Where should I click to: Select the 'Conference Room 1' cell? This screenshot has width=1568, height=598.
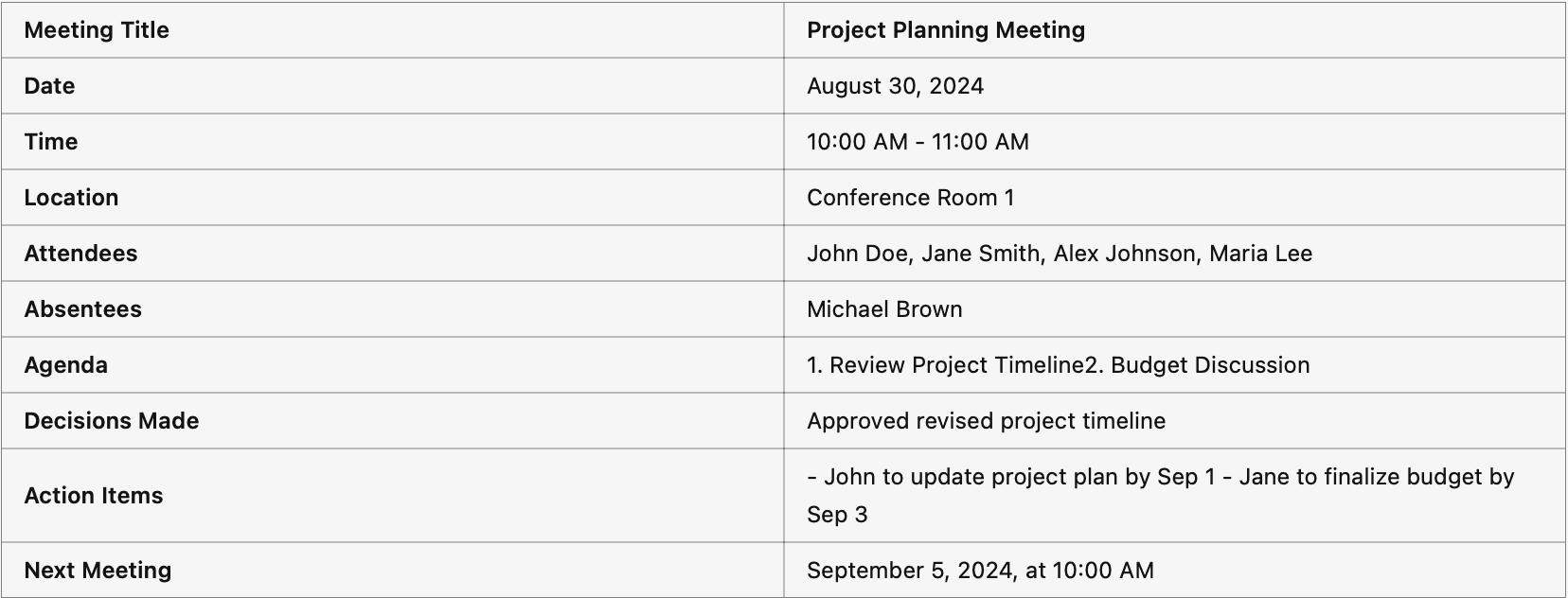(x=1175, y=198)
